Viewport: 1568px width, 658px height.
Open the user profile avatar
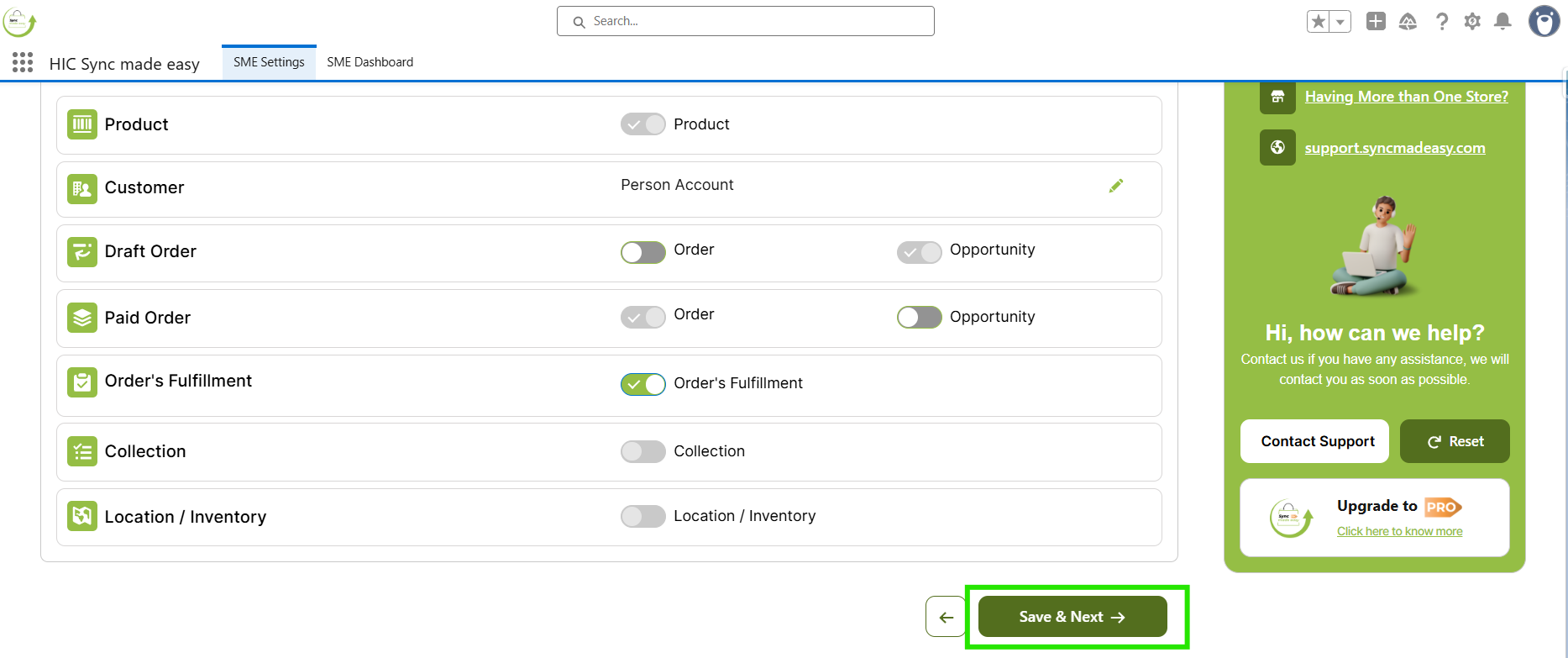click(x=1544, y=22)
